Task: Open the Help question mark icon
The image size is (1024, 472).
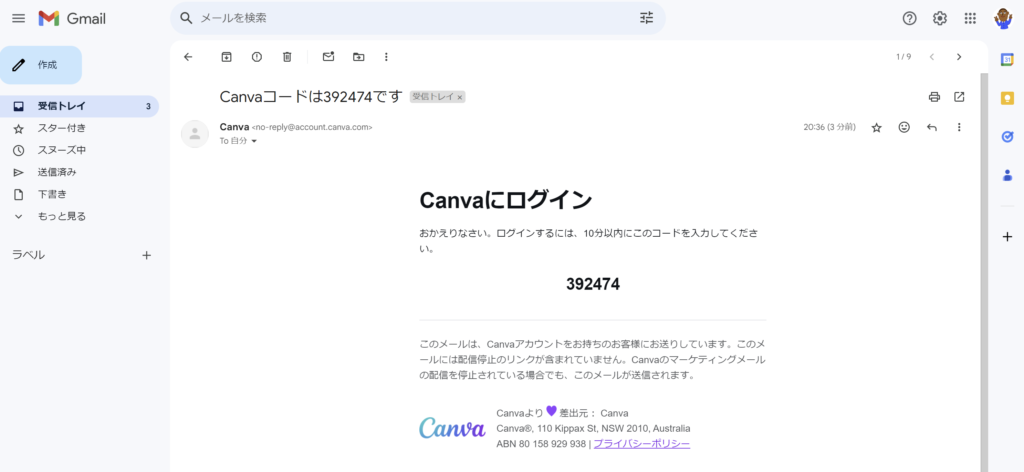Action: 909,18
